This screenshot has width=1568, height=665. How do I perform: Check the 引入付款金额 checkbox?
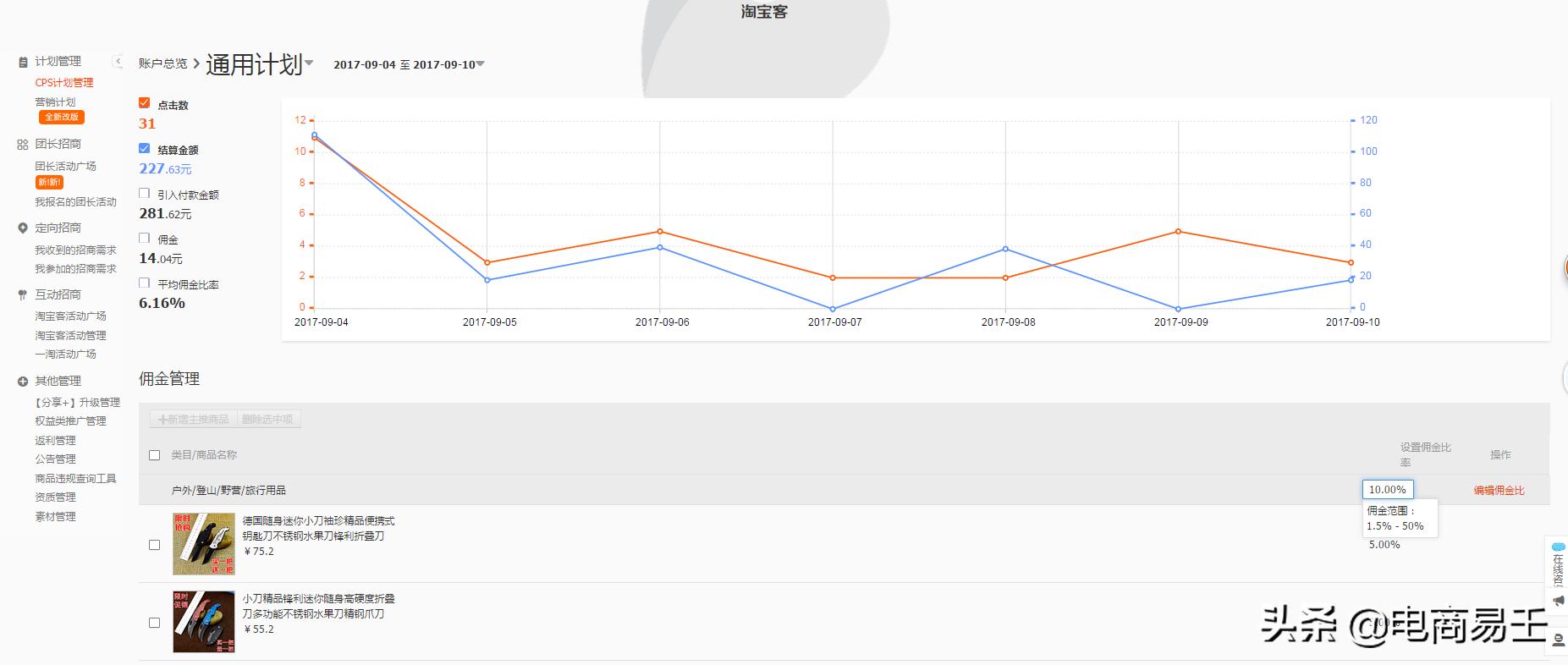click(x=144, y=193)
